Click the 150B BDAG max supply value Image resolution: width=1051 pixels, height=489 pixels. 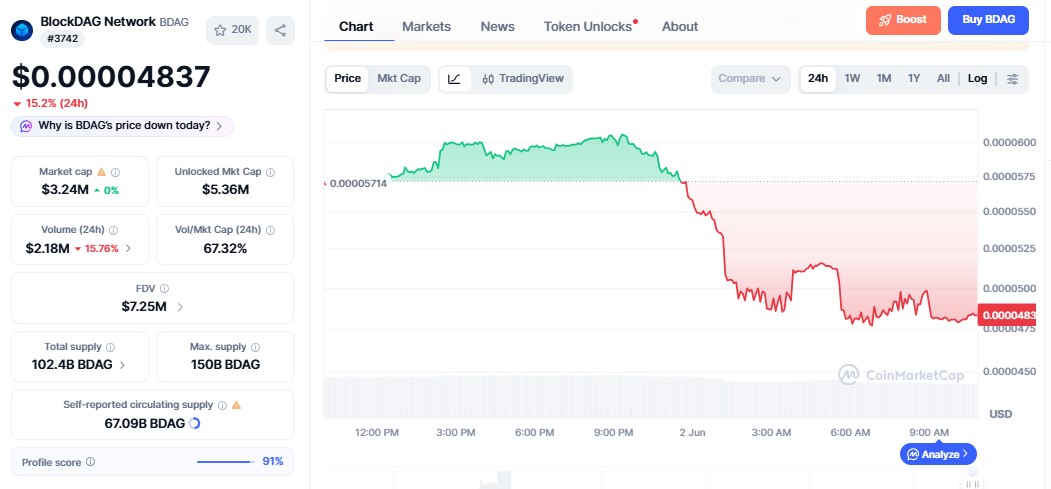tap(225, 365)
